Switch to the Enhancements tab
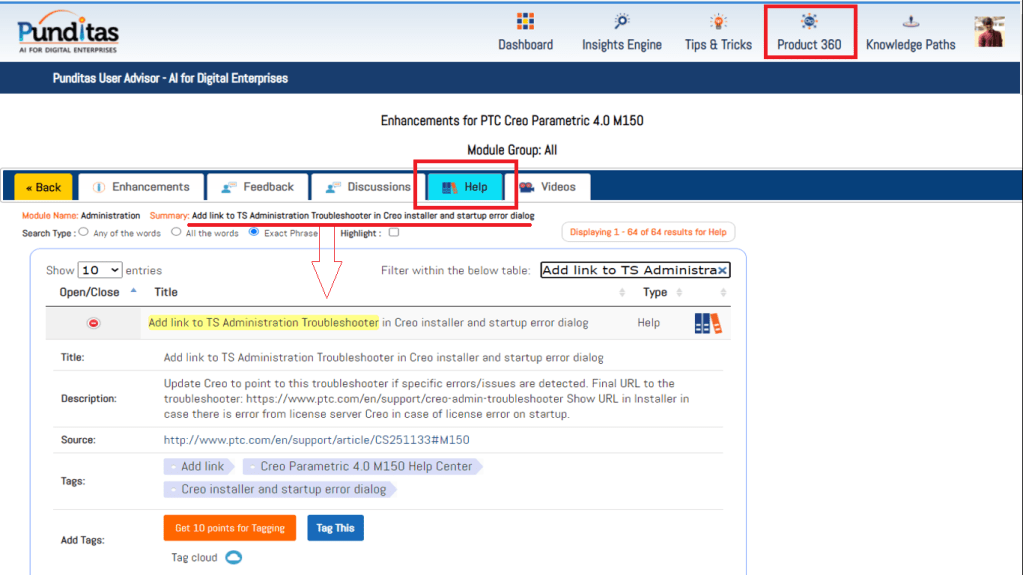Viewport: 1023px width, 575px height. [140, 187]
